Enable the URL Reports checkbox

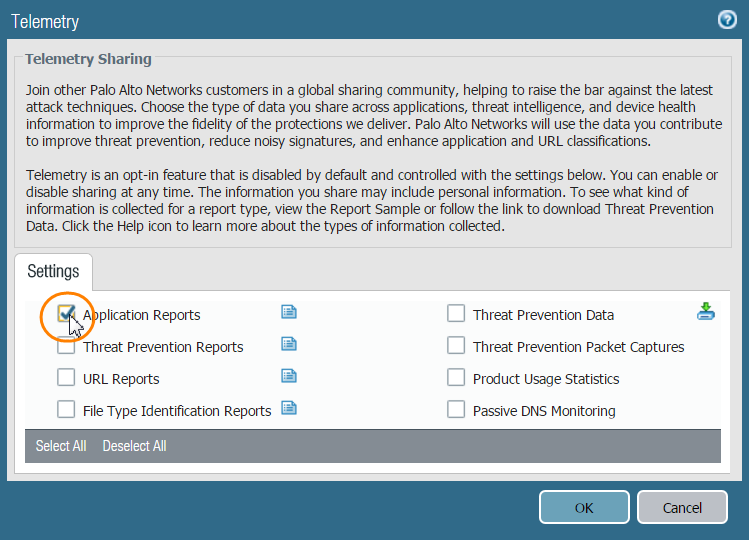pyautogui.click(x=66, y=378)
